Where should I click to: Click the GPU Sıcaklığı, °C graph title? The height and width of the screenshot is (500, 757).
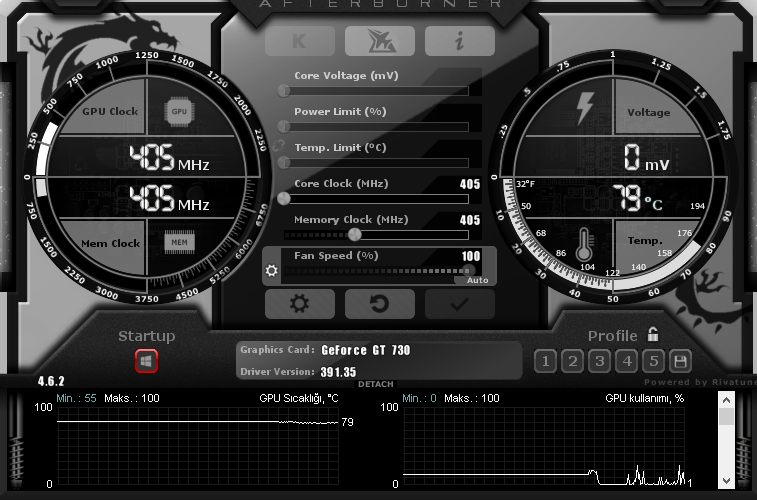(299, 398)
